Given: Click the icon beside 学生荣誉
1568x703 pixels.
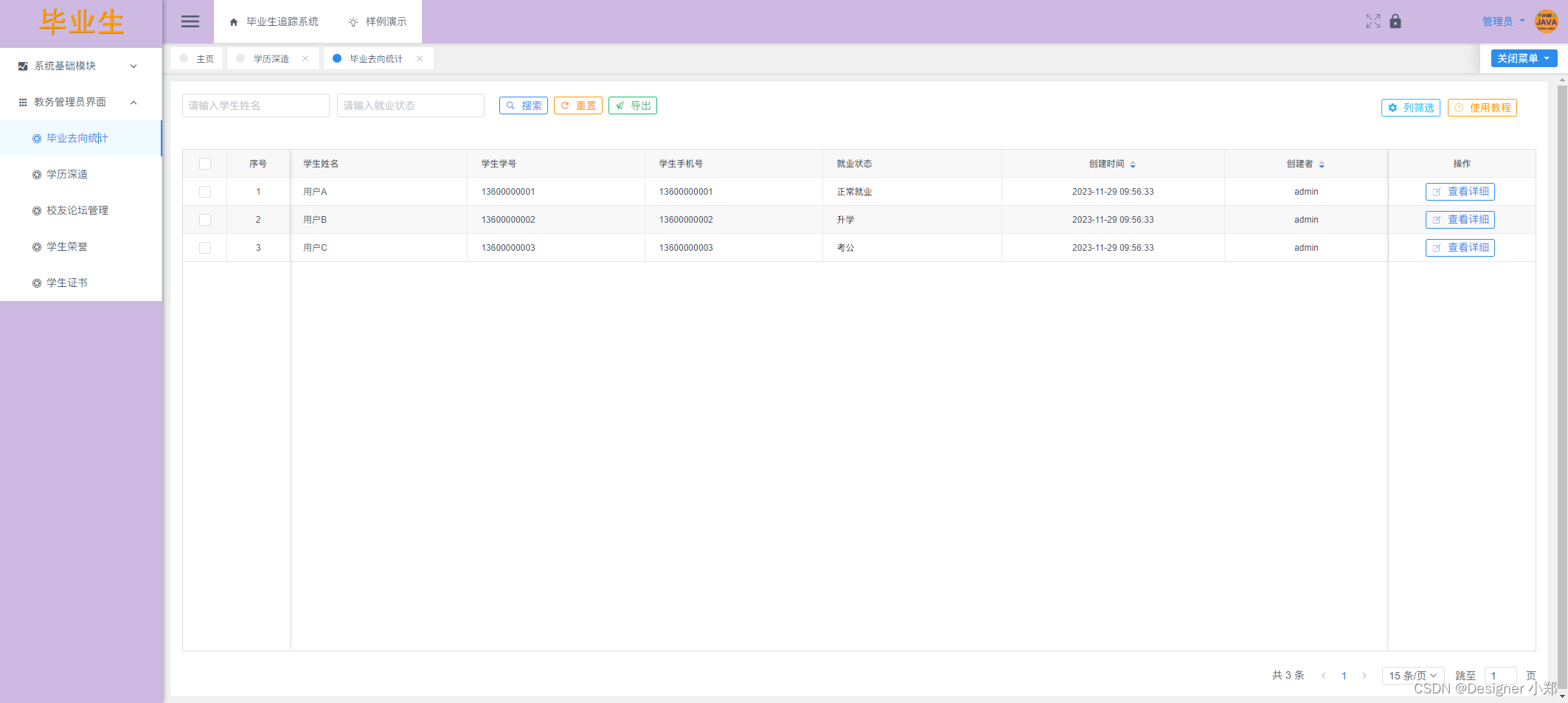Looking at the screenshot, I should point(37,247).
